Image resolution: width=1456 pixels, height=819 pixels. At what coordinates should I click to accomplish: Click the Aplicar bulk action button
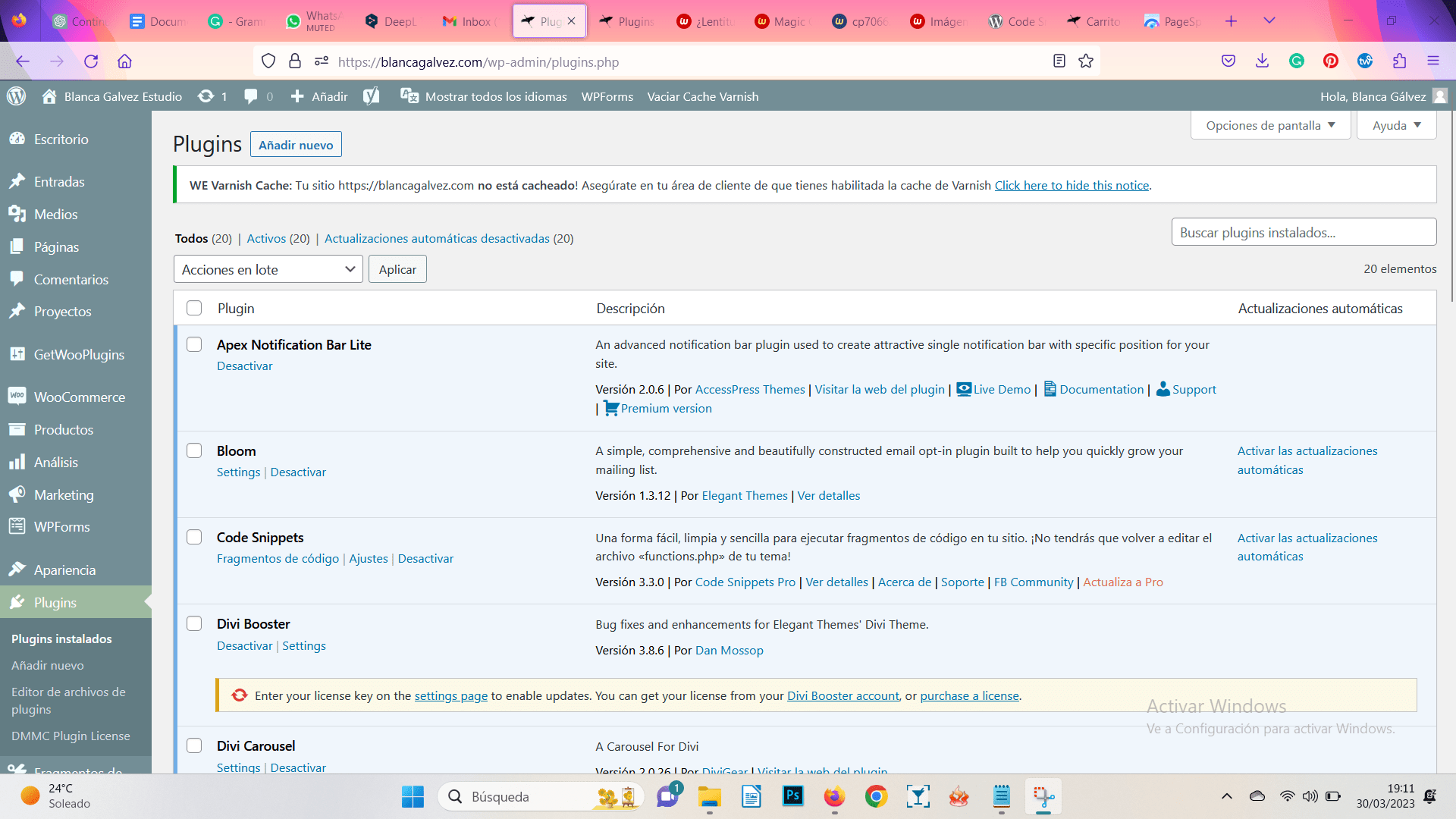[x=397, y=269]
